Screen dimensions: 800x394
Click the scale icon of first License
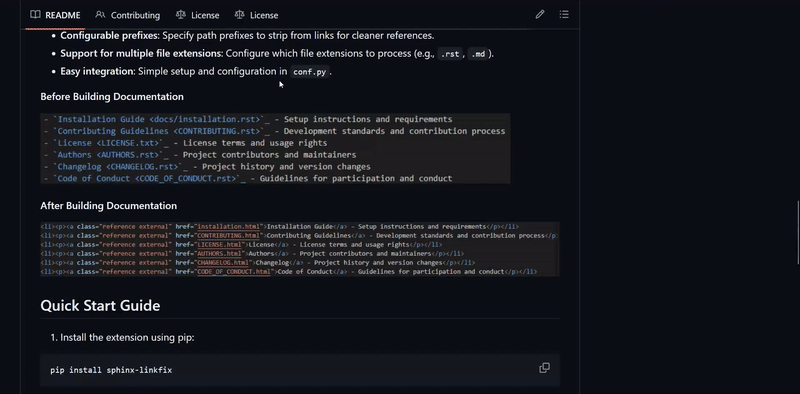click(x=181, y=15)
